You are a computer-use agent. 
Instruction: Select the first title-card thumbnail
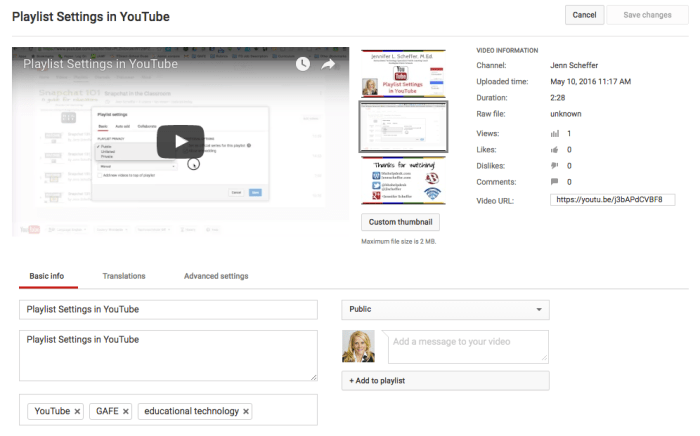click(x=400, y=73)
